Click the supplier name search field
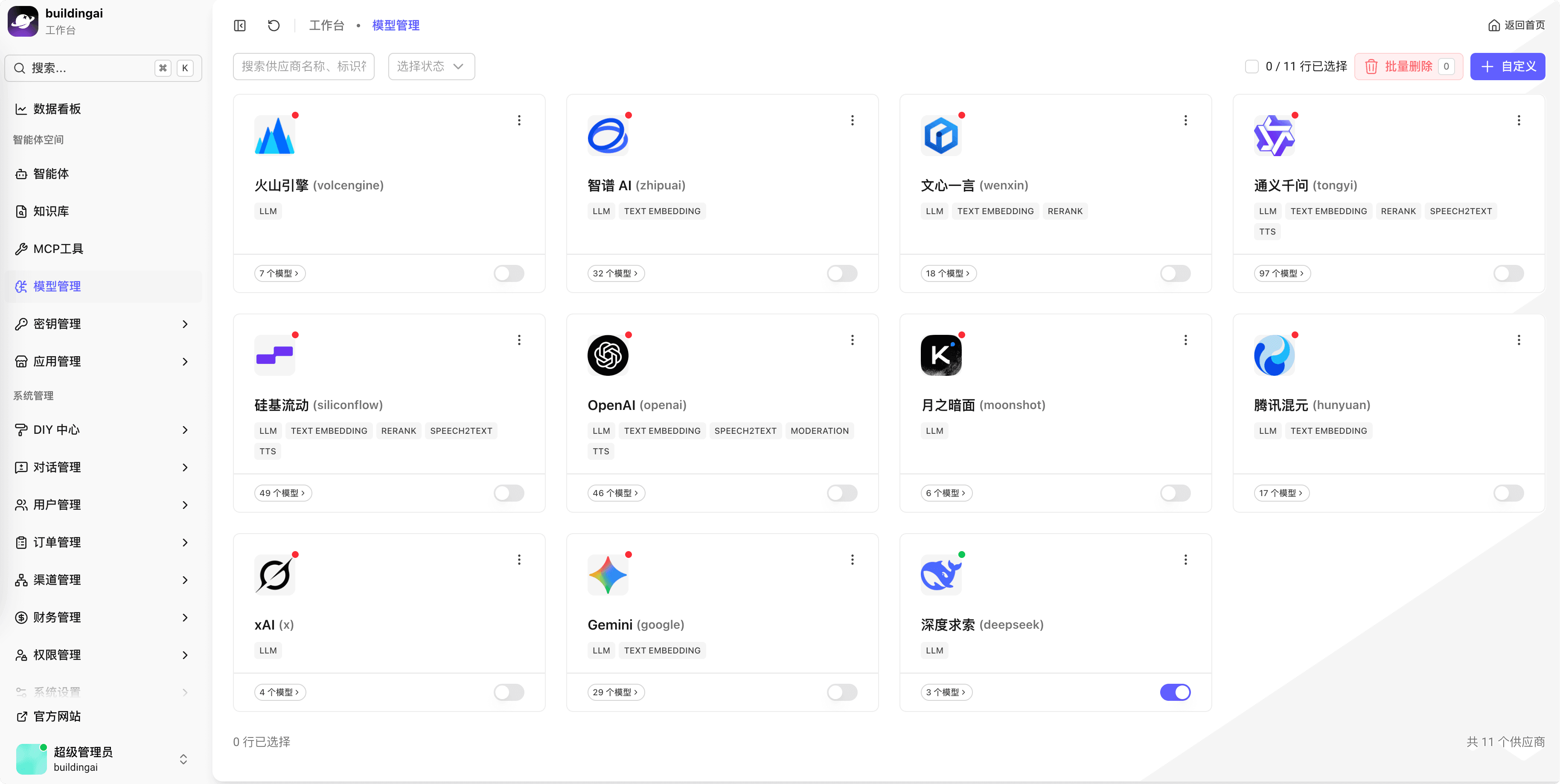This screenshot has width=1560, height=784. (x=303, y=67)
